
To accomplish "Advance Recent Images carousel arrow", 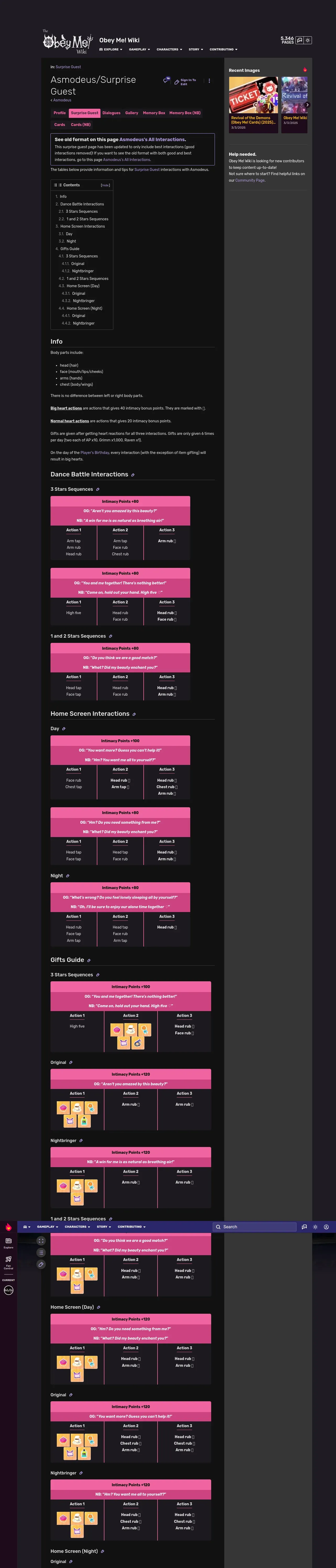I will [x=307, y=105].
